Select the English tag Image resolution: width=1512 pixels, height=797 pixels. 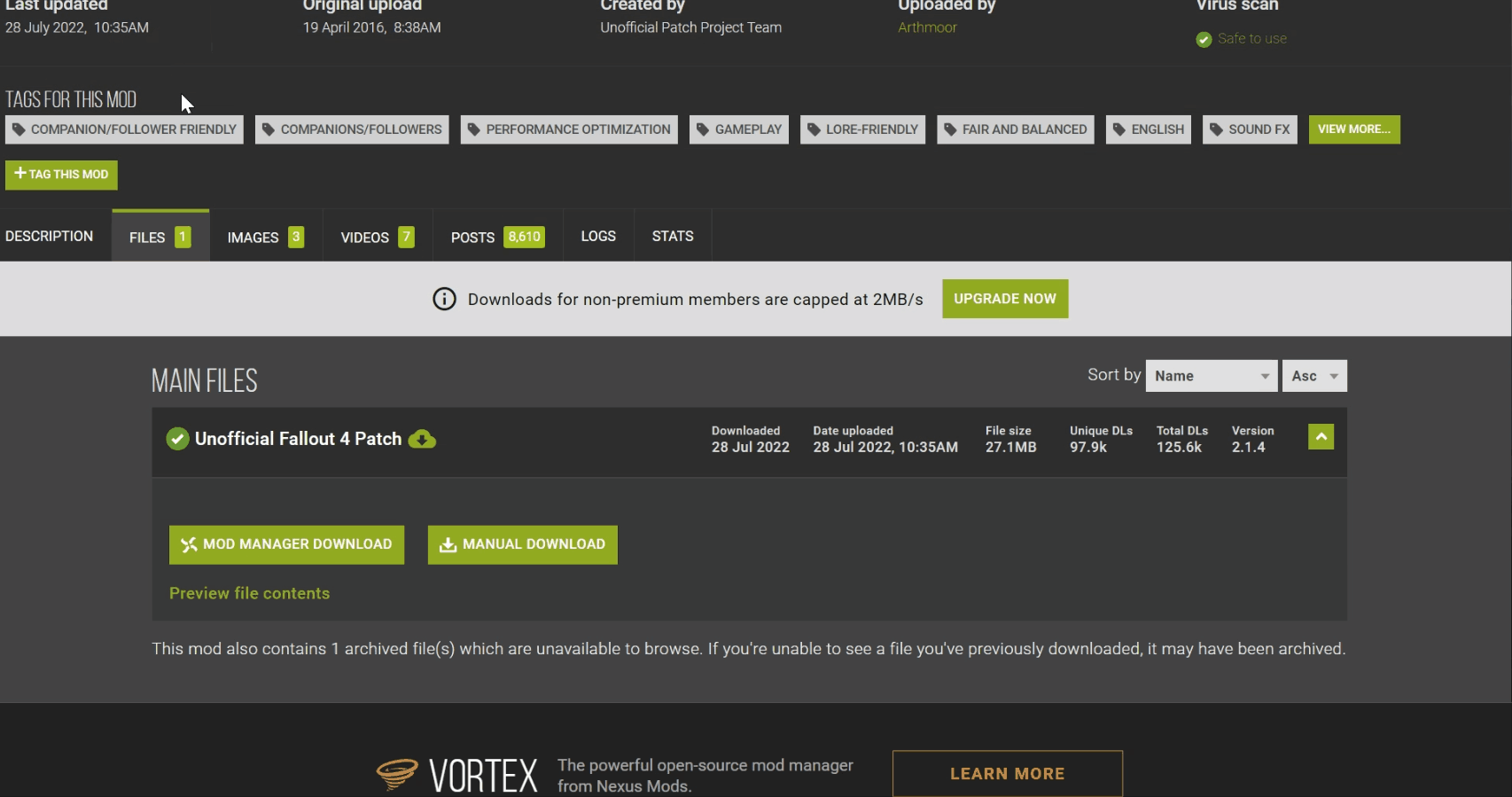1149,129
